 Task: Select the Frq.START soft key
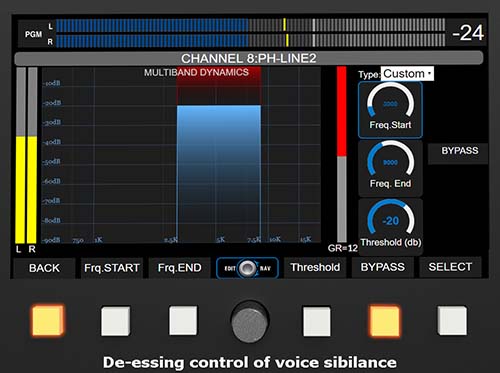[x=112, y=268]
